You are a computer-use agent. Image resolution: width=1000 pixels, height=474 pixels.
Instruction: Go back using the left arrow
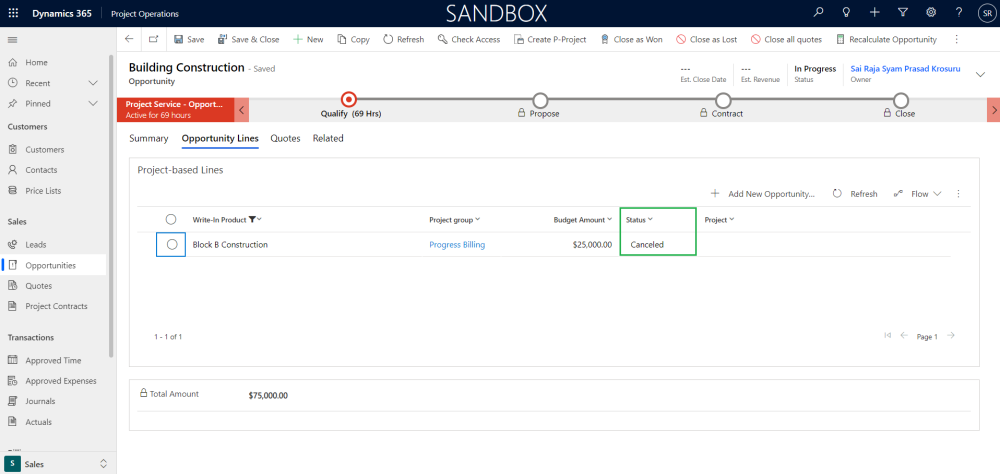[129, 39]
